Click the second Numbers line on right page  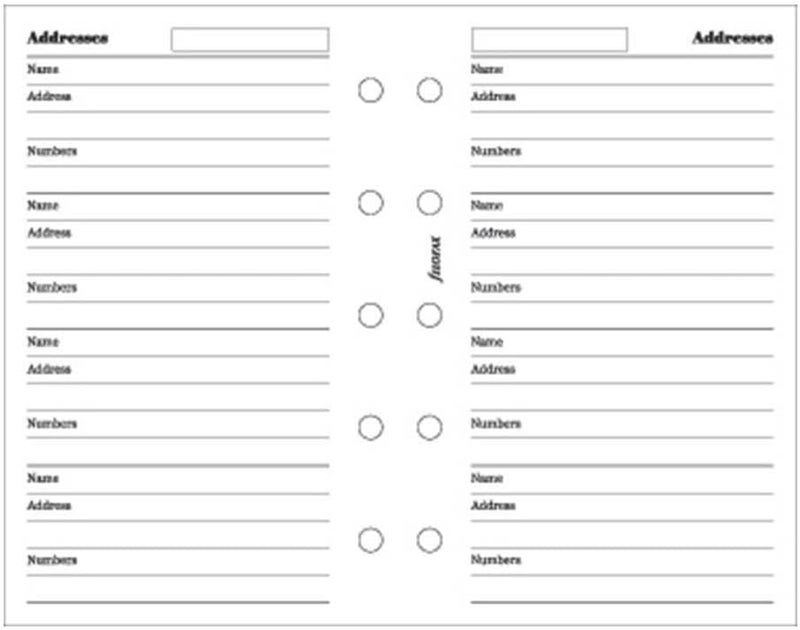(x=622, y=289)
